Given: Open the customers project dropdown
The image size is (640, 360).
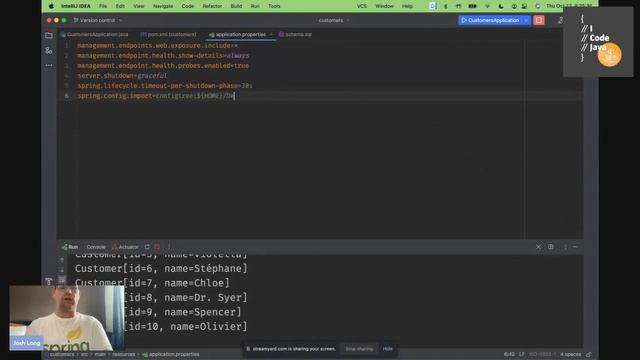Looking at the screenshot, I should [334, 20].
